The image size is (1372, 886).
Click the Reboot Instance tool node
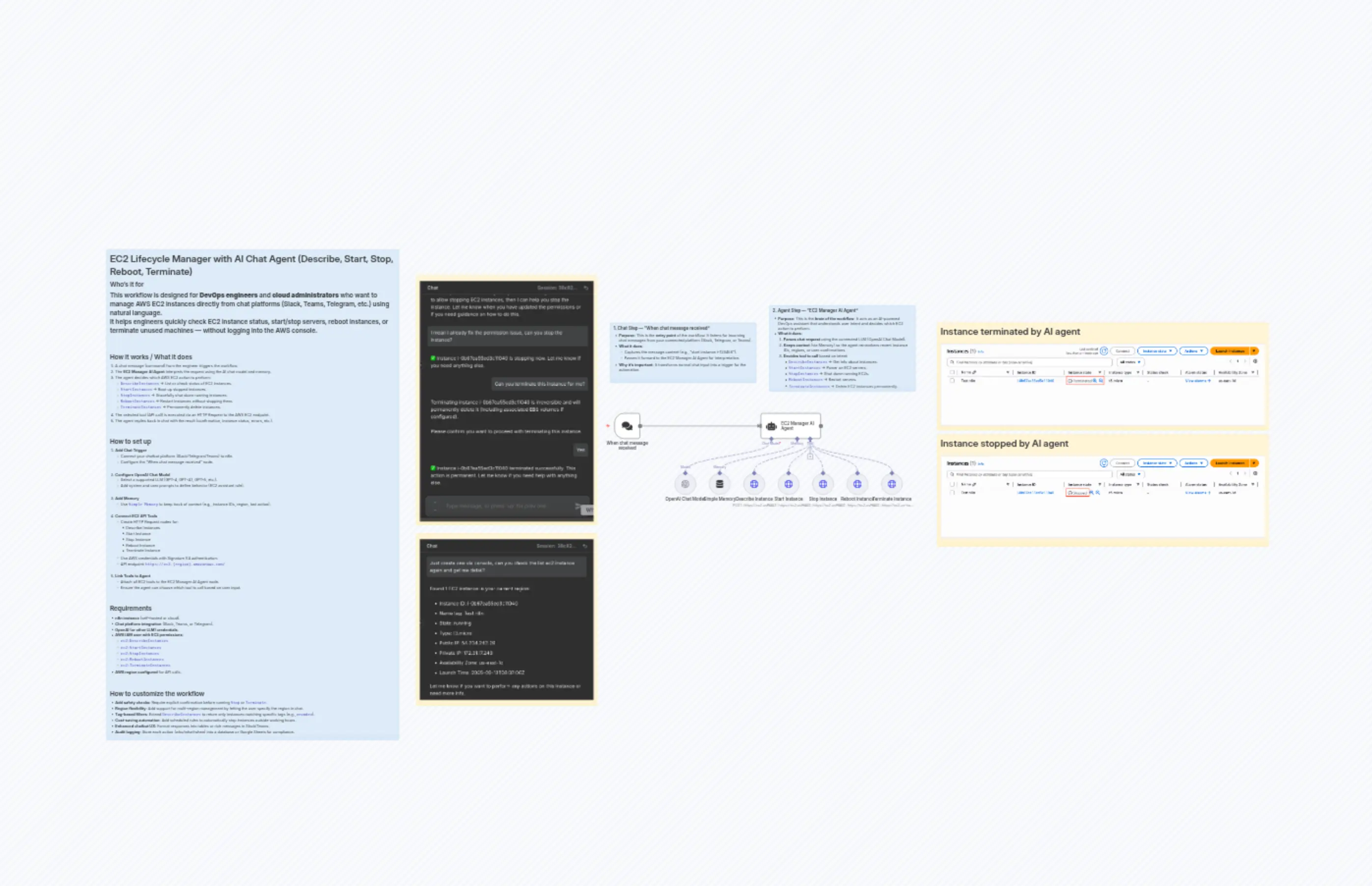tap(857, 484)
